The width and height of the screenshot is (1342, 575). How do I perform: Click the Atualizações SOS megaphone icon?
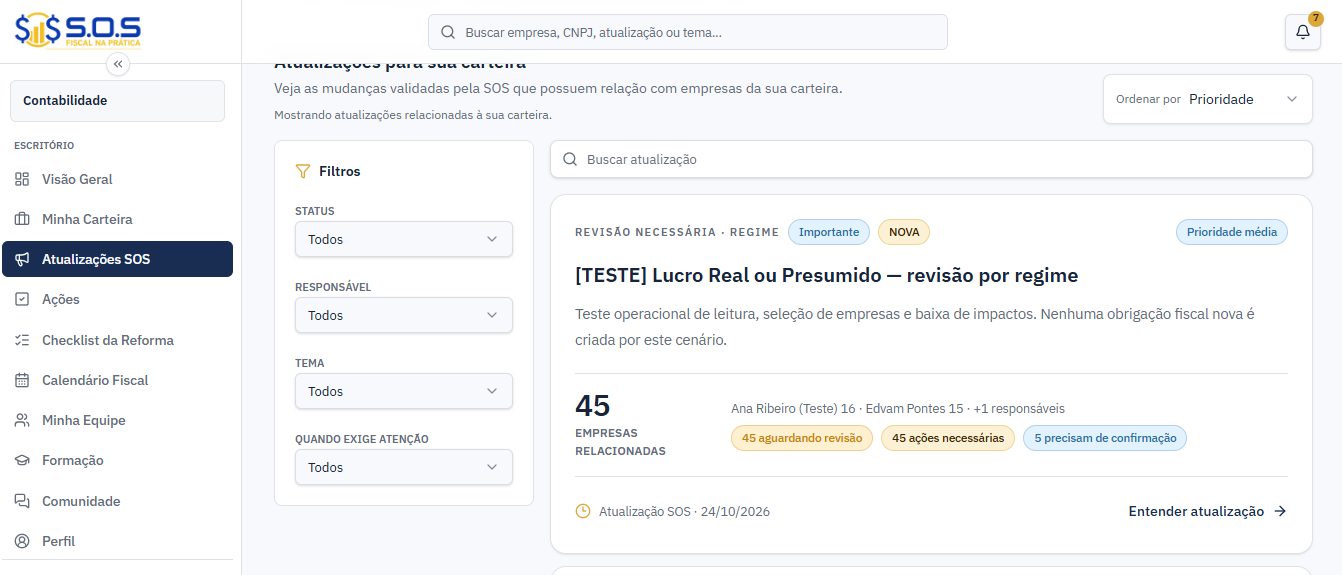point(22,259)
